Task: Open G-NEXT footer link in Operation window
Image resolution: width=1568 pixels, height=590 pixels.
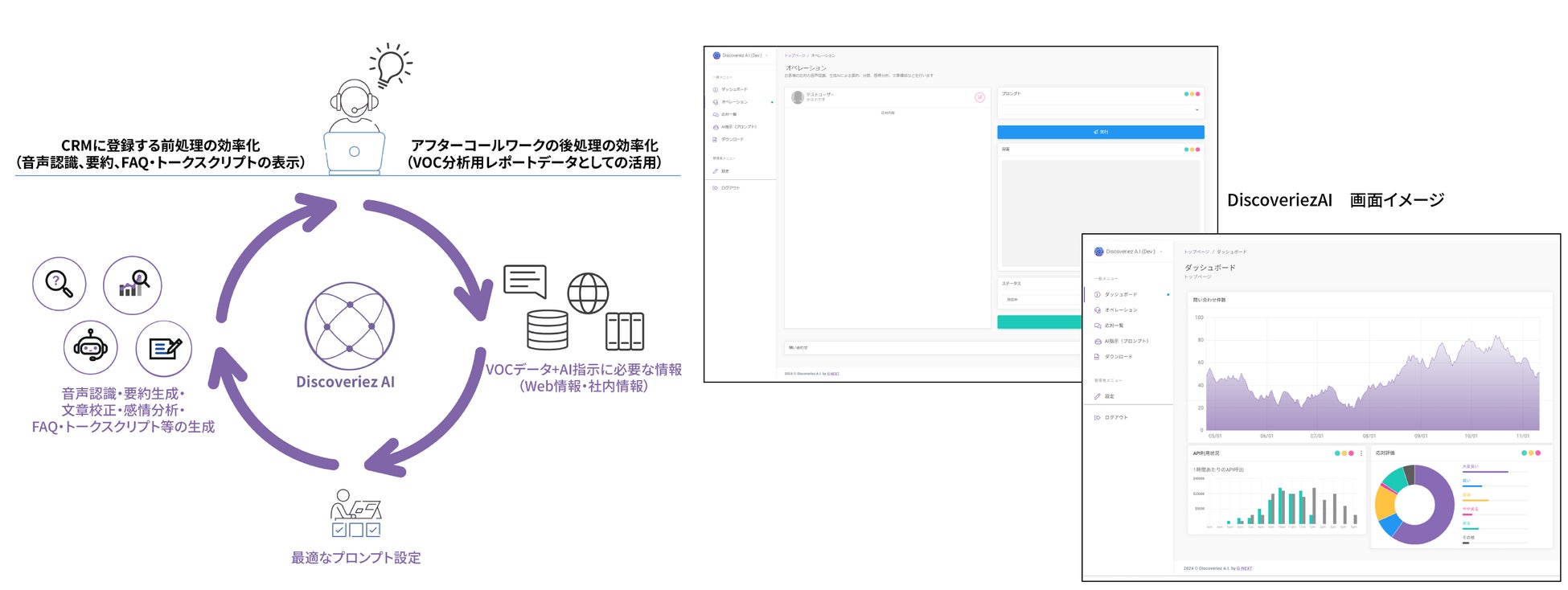Action: pos(833,374)
